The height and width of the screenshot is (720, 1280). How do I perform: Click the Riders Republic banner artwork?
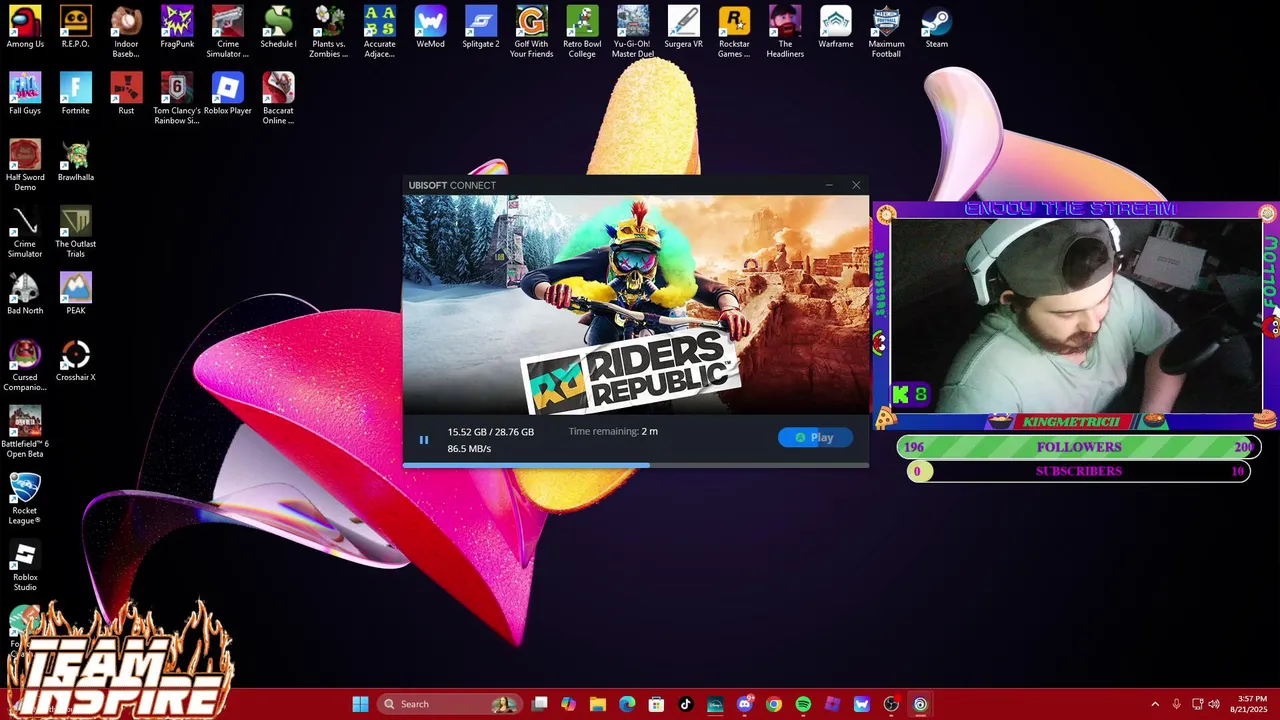point(636,304)
